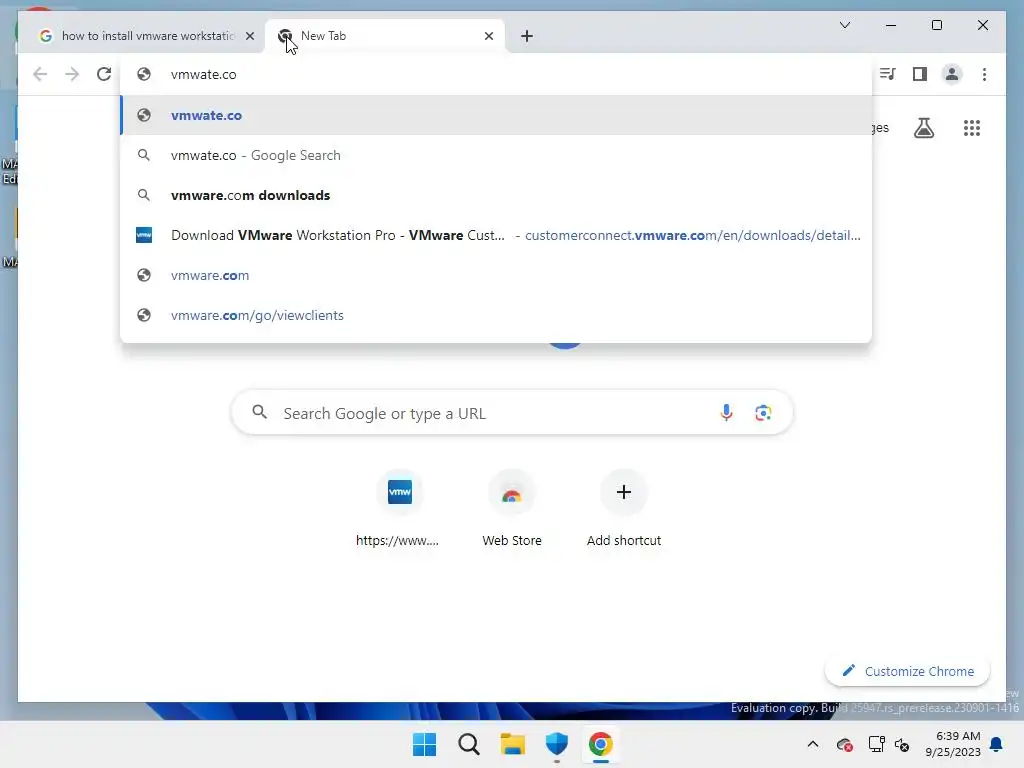The height and width of the screenshot is (768, 1024).
Task: Open the Windows Start menu
Action: 424,744
